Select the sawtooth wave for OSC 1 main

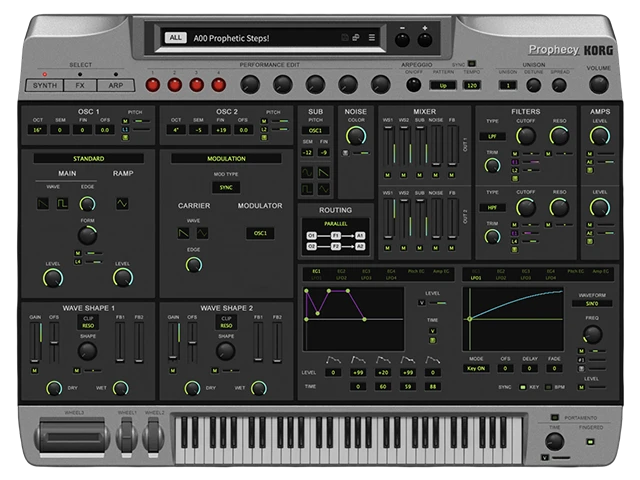tap(43, 203)
